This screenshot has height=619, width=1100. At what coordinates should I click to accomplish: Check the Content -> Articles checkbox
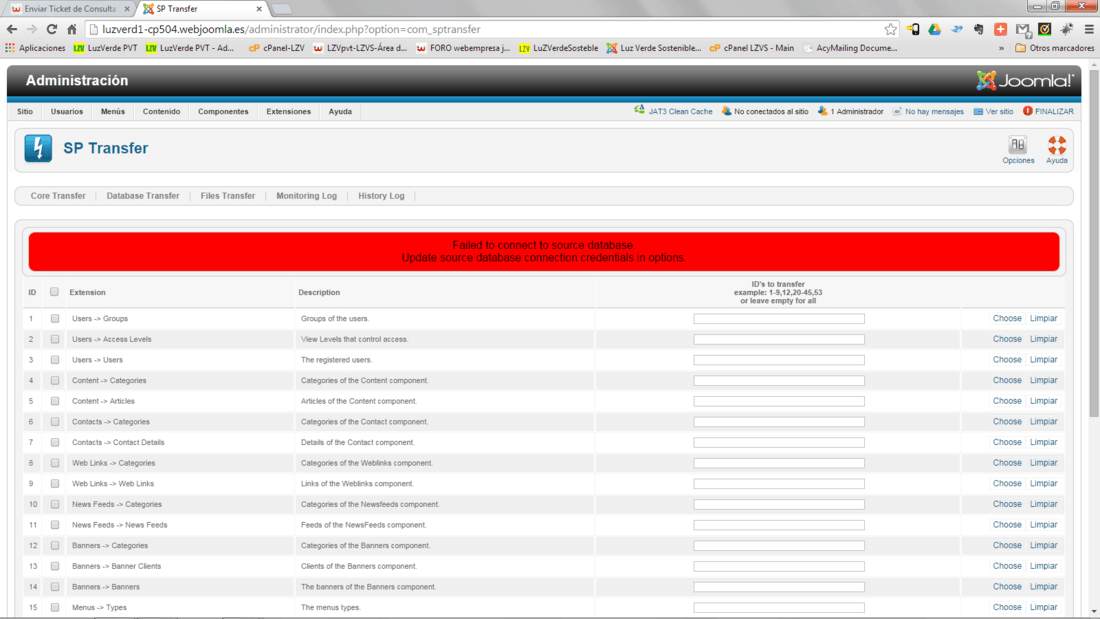[55, 401]
